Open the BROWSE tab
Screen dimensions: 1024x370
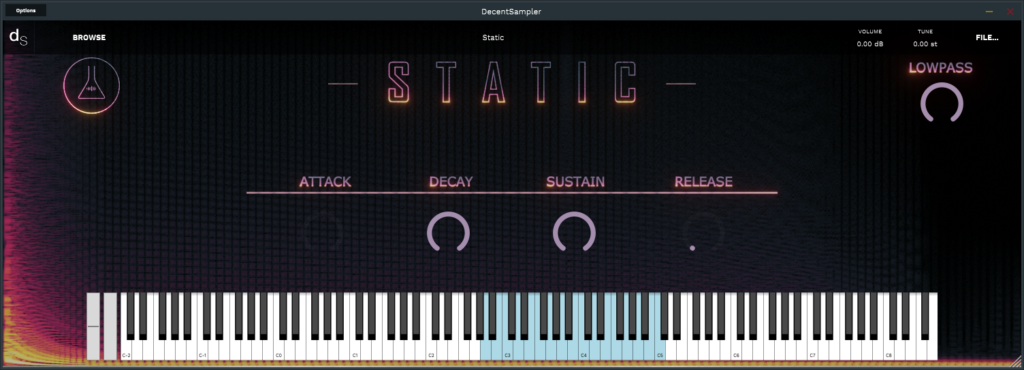point(89,38)
